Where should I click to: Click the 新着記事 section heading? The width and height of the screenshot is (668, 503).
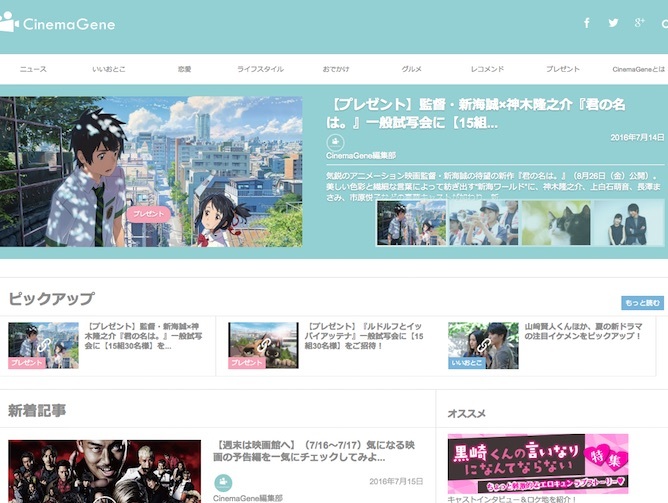(x=37, y=411)
